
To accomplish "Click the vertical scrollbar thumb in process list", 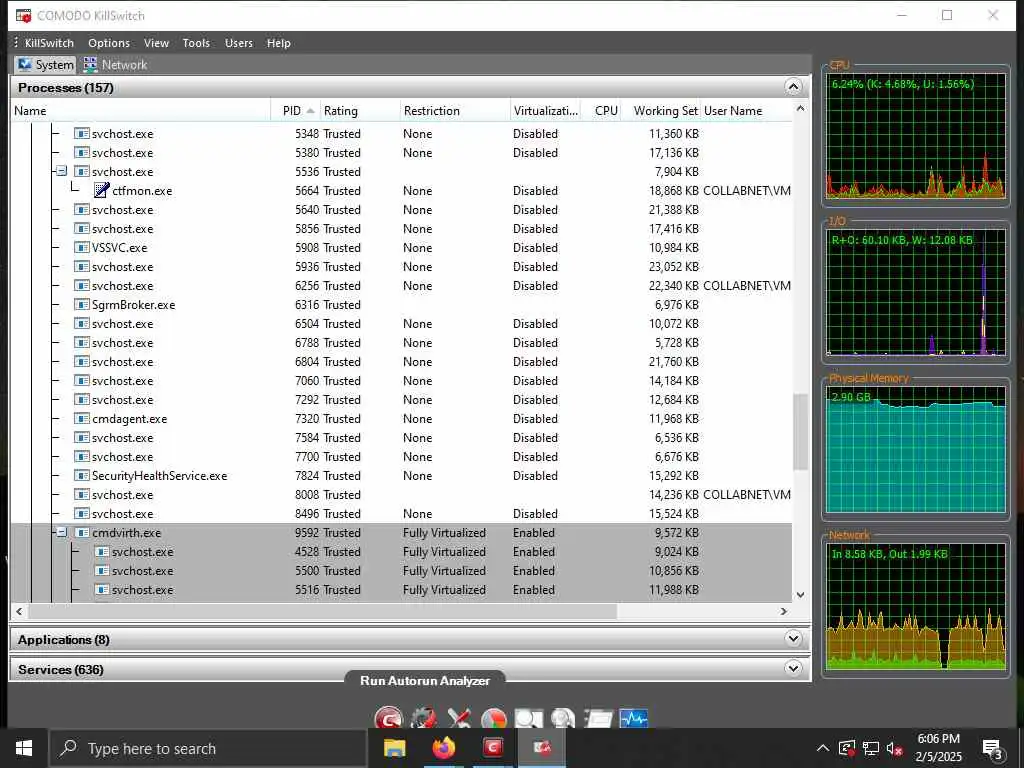I will pyautogui.click(x=801, y=431).
